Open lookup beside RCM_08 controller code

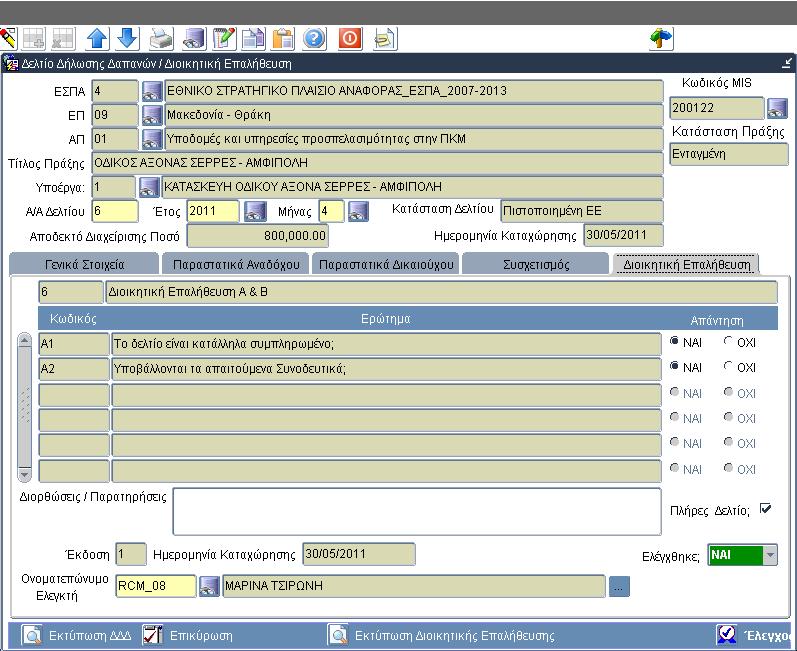click(x=209, y=586)
